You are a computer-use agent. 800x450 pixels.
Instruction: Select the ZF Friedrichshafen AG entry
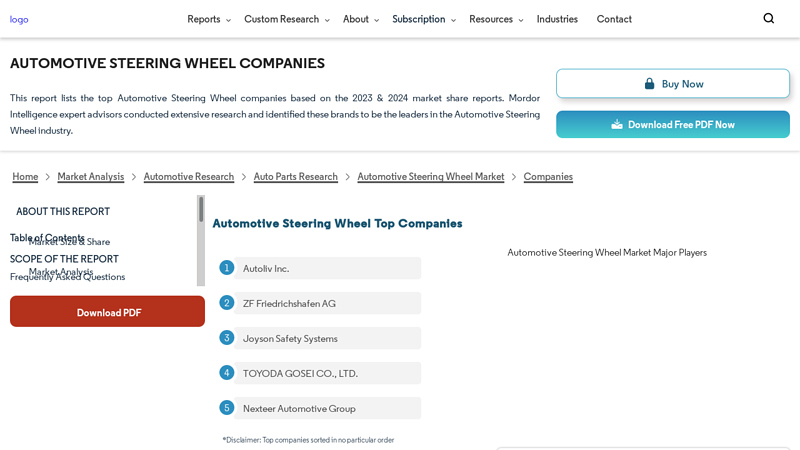pos(327,303)
